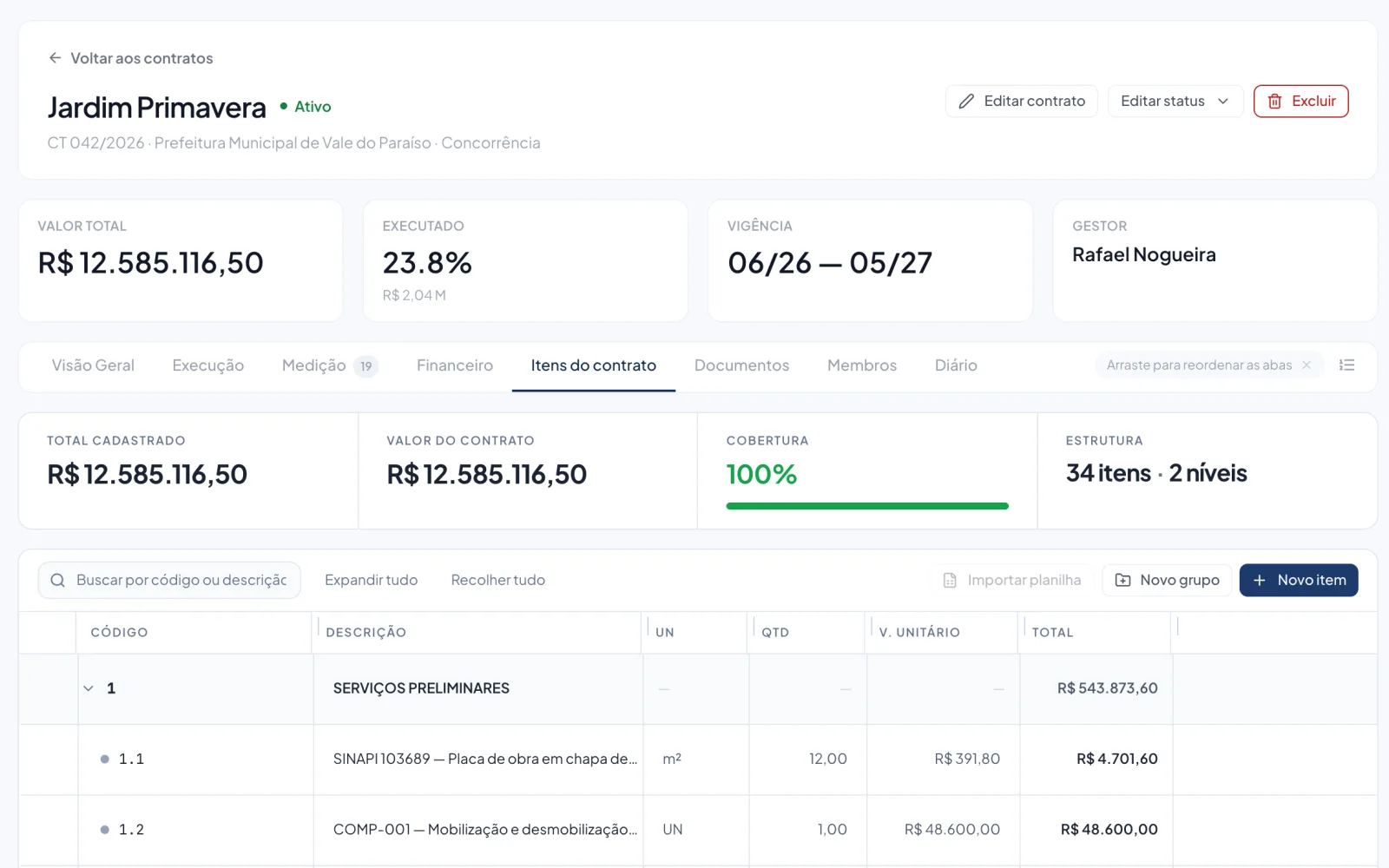The width and height of the screenshot is (1389, 868).
Task: Open the Documentos tab
Action: click(741, 365)
